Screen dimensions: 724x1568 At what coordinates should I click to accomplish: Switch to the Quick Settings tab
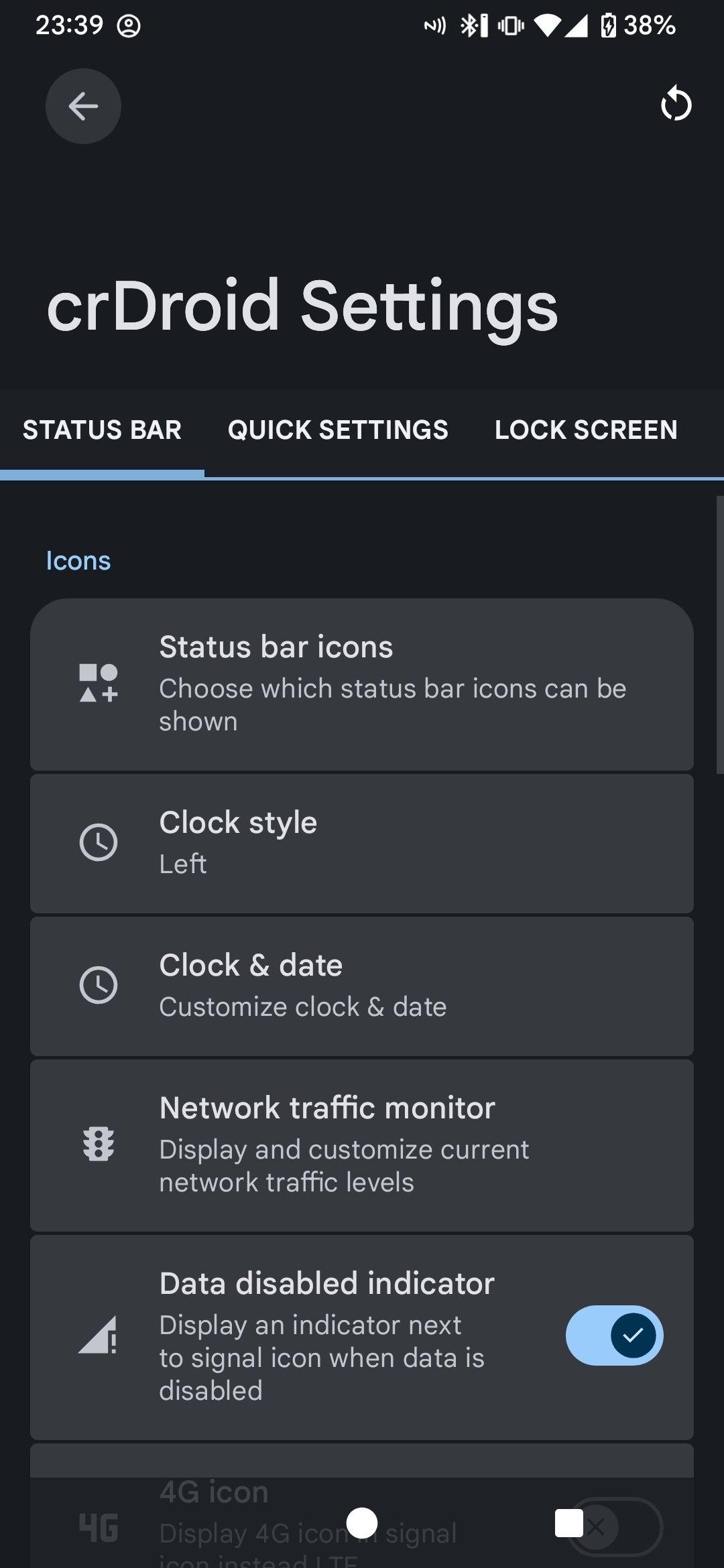click(x=338, y=430)
